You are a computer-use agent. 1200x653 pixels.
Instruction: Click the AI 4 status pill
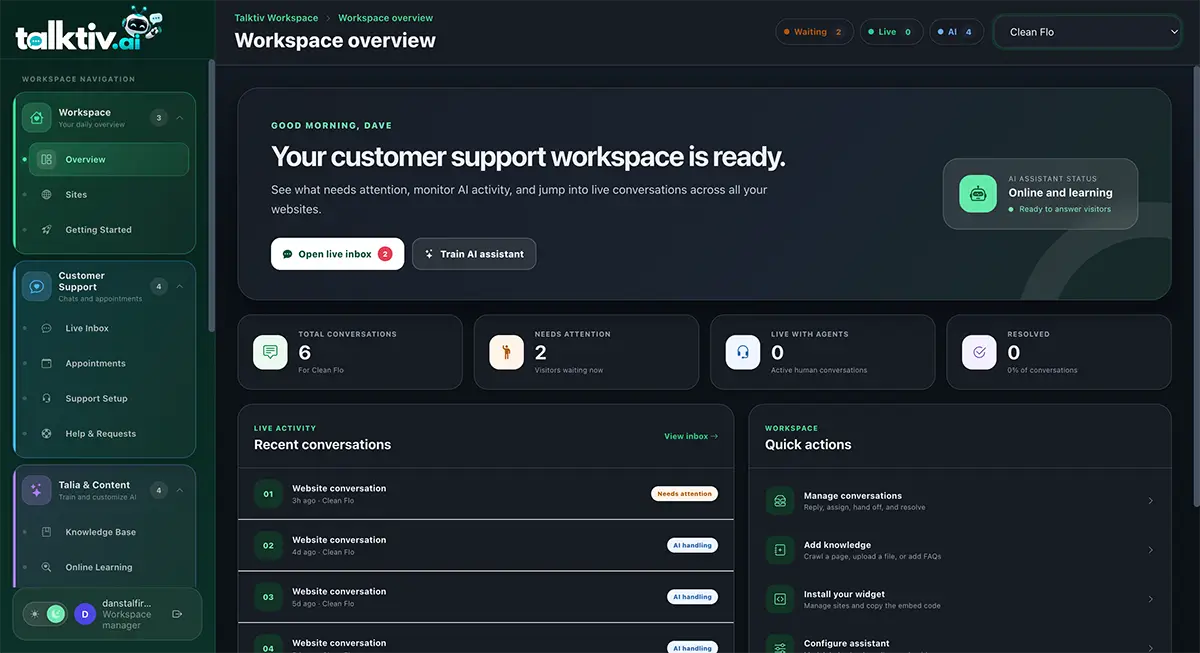[x=957, y=32]
